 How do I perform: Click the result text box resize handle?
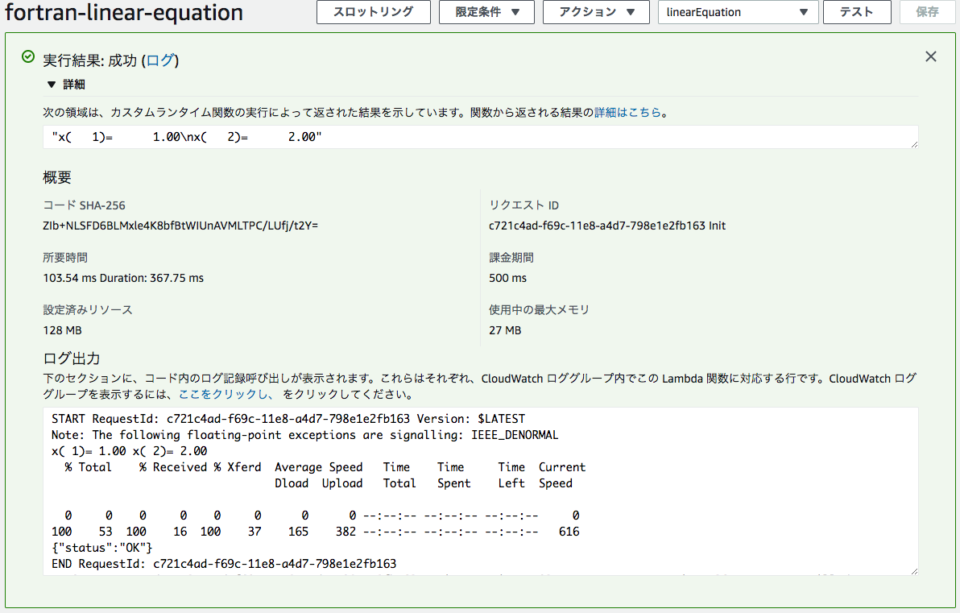click(x=914, y=145)
